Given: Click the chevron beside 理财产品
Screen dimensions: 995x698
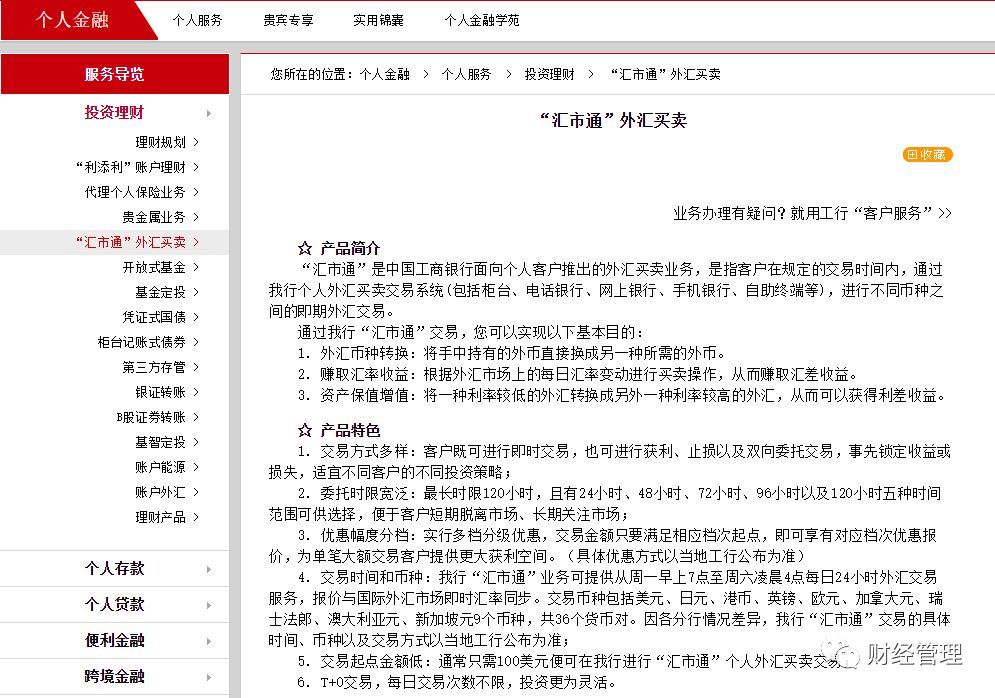Looking at the screenshot, I should (x=196, y=517).
